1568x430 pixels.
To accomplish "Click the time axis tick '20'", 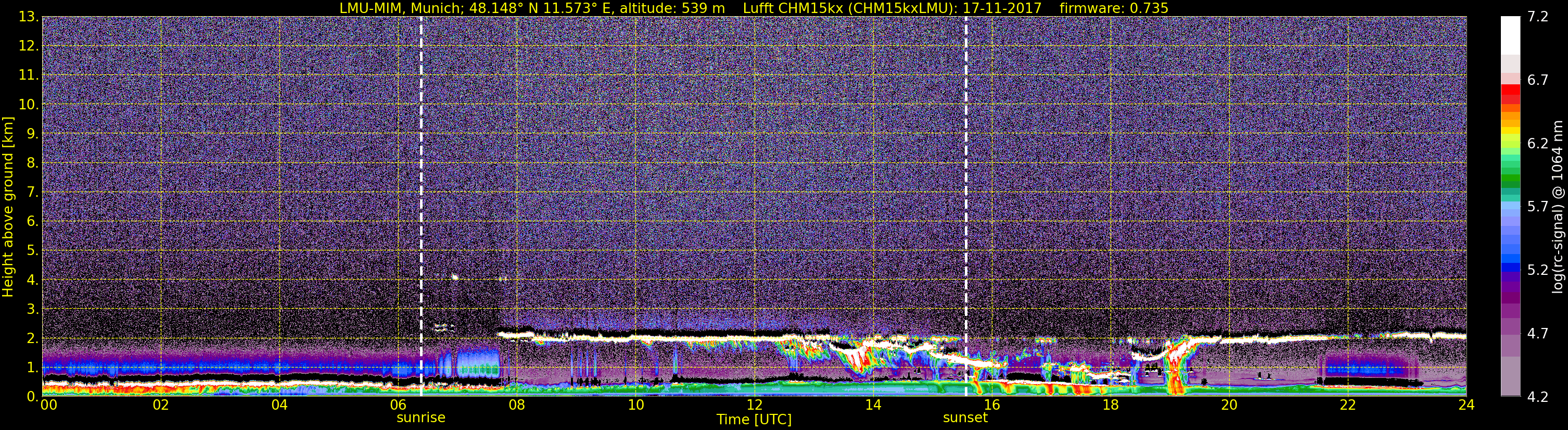I will (x=1229, y=405).
